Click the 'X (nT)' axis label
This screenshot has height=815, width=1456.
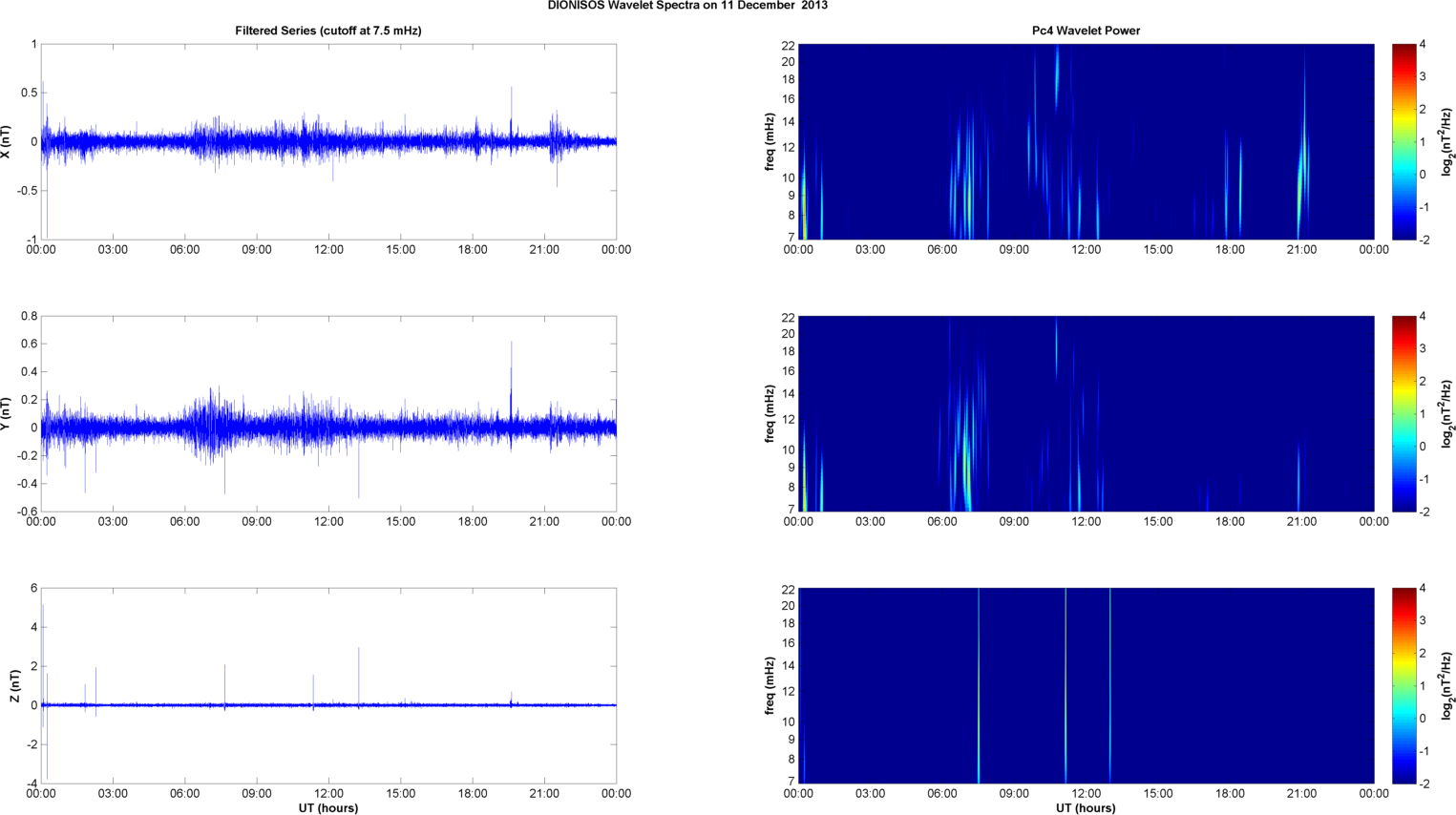[8, 141]
